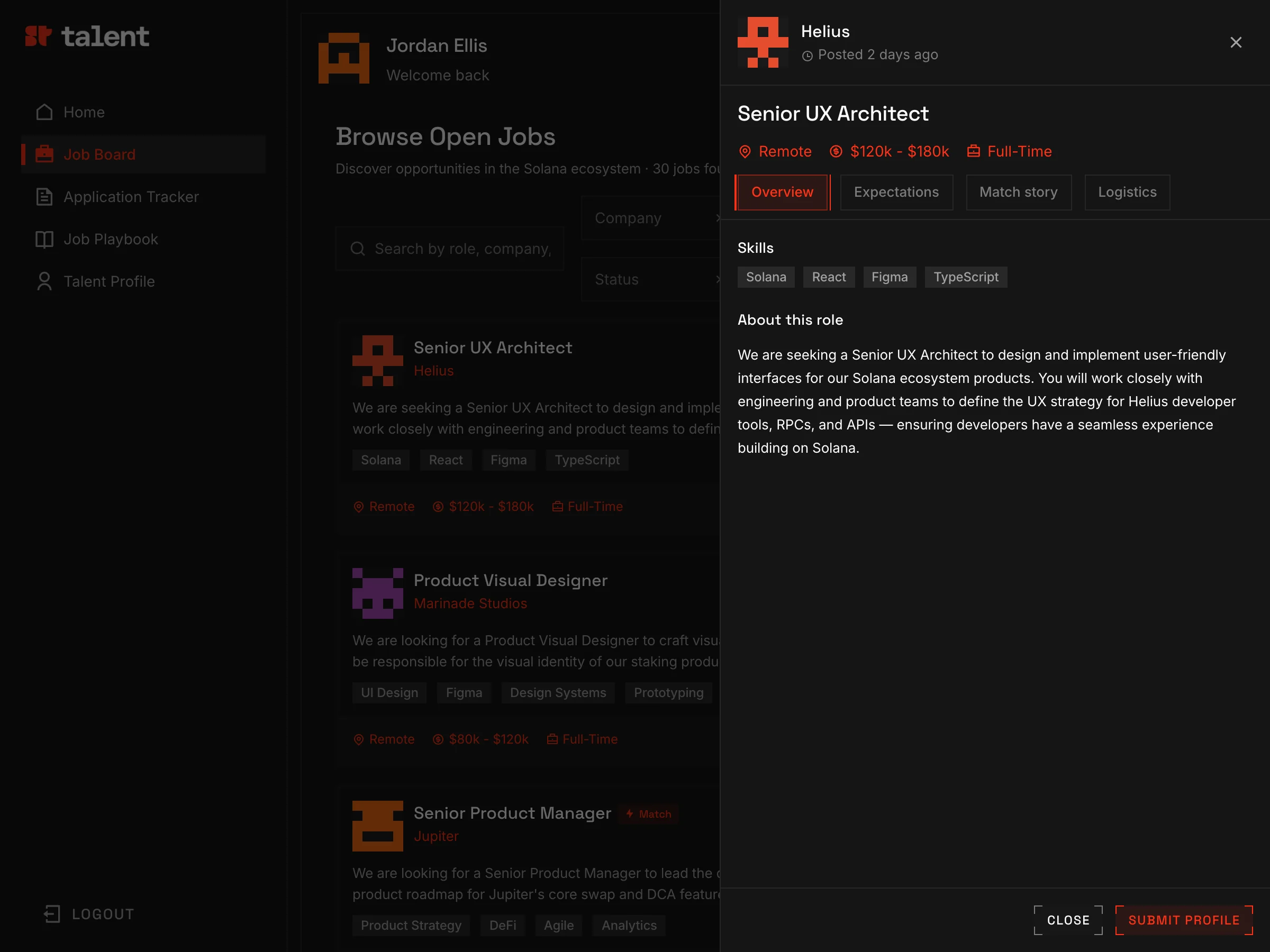Click the Remote location pin in panel
The image size is (1270, 952).
coord(745,151)
